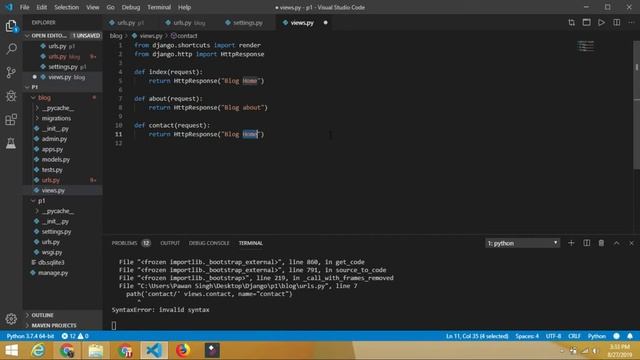Click the editor minimap preview
Image resolution: width=640 pixels, height=360 pixels.
click(586, 46)
